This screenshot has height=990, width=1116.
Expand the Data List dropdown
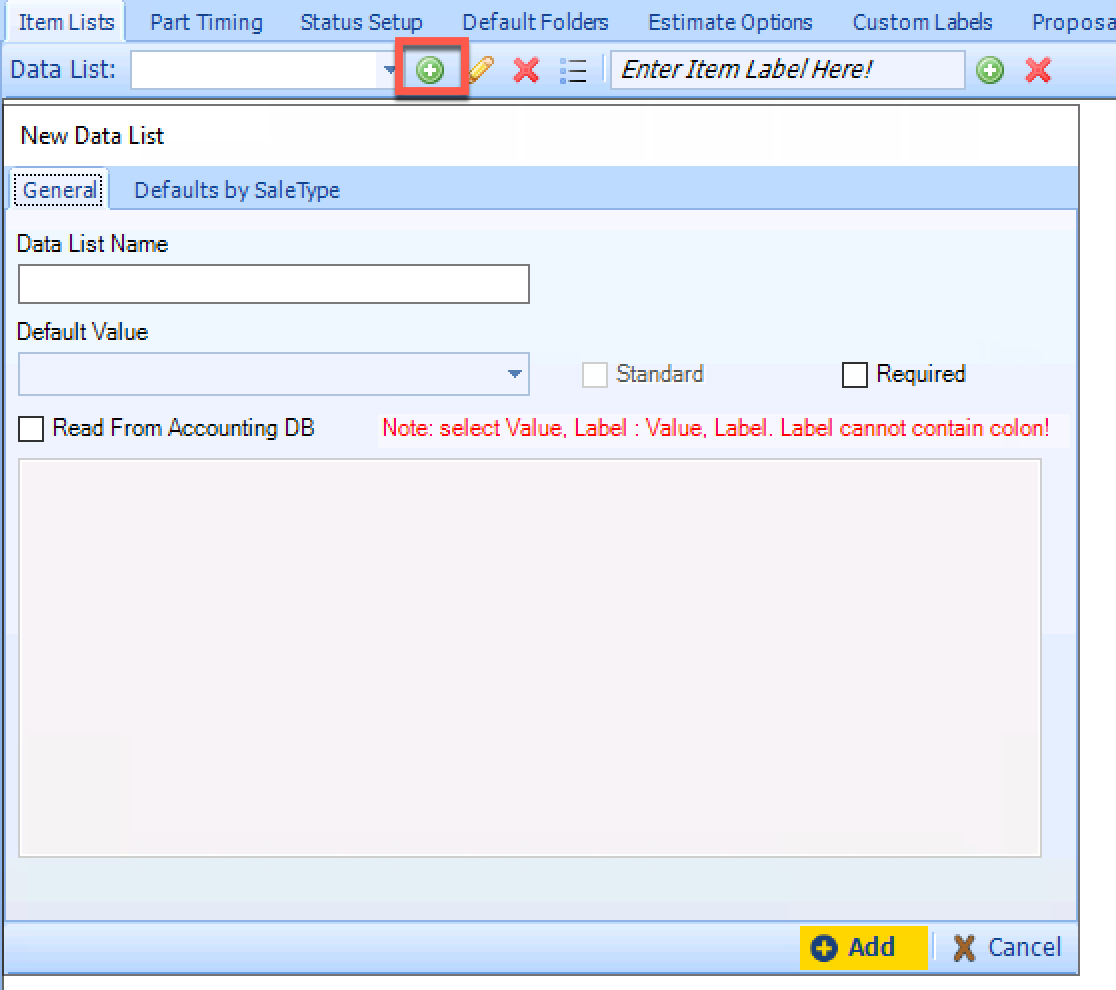pyautogui.click(x=389, y=70)
